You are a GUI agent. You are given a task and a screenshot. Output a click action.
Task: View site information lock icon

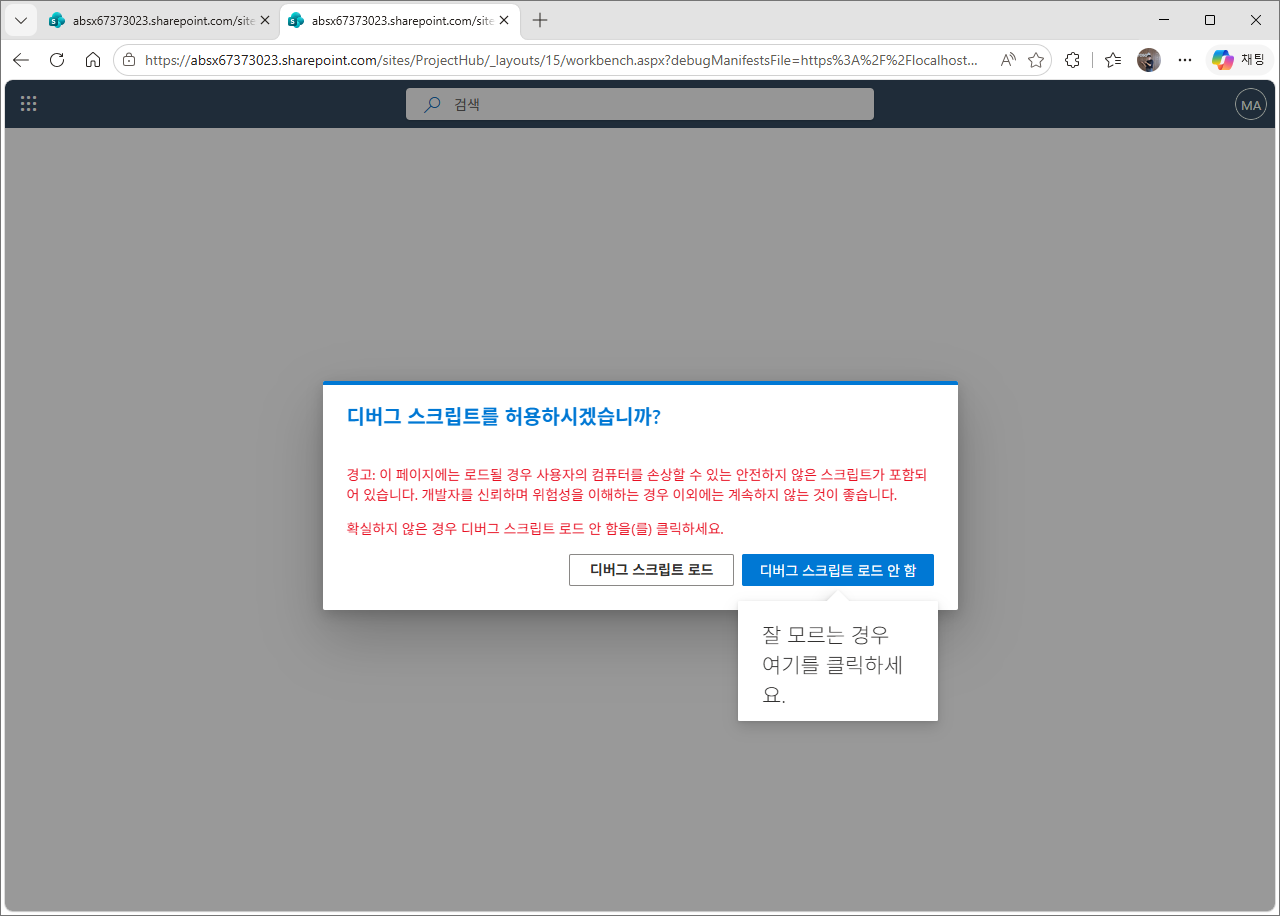[129, 60]
